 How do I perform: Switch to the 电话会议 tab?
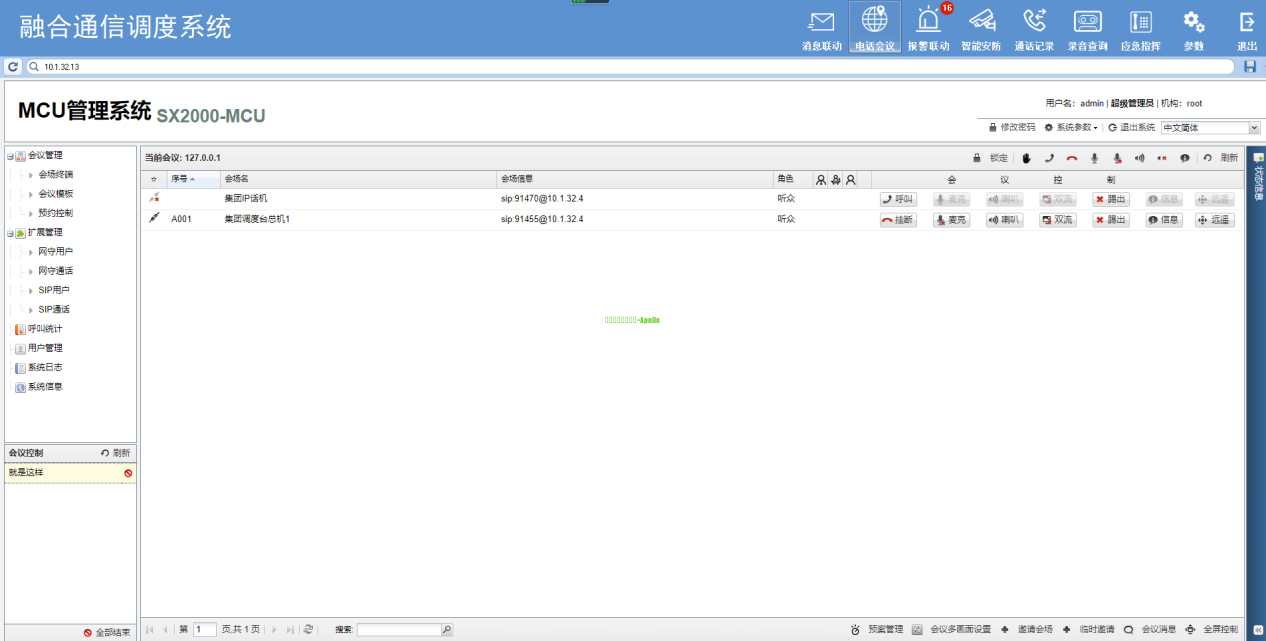(x=874, y=28)
